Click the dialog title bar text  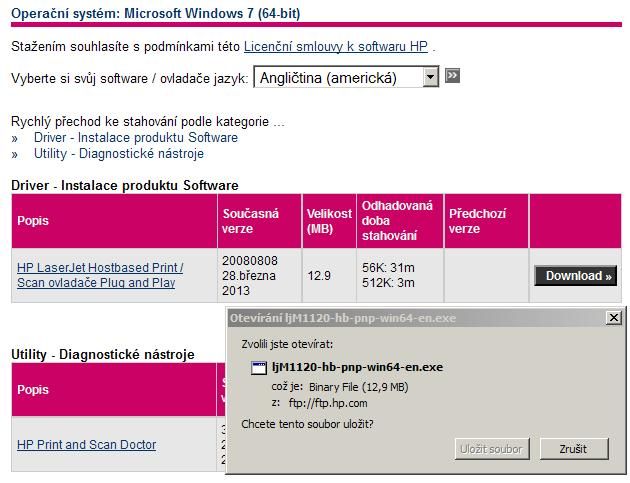click(343, 318)
